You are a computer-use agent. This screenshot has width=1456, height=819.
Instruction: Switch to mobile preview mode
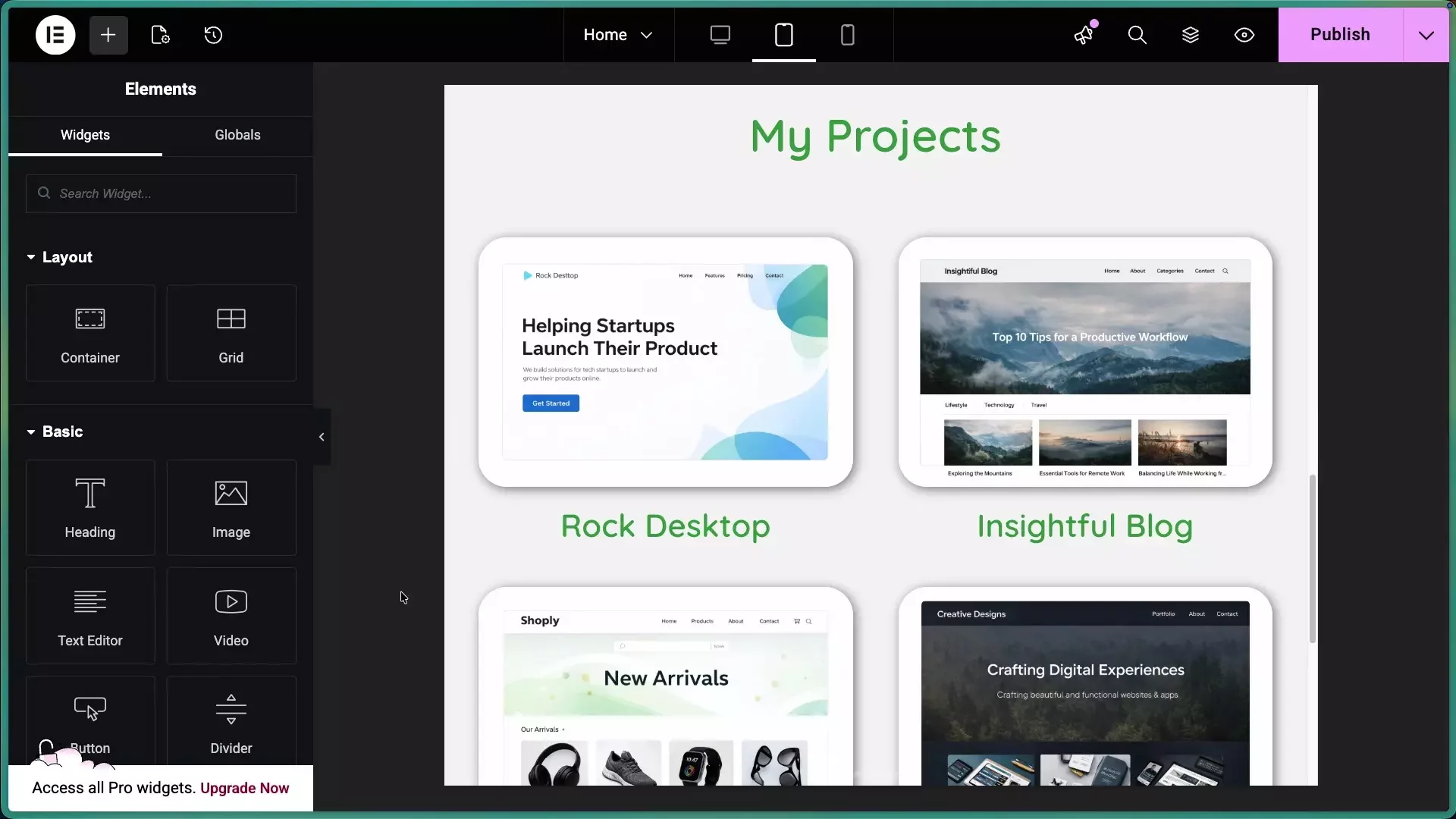(x=848, y=35)
